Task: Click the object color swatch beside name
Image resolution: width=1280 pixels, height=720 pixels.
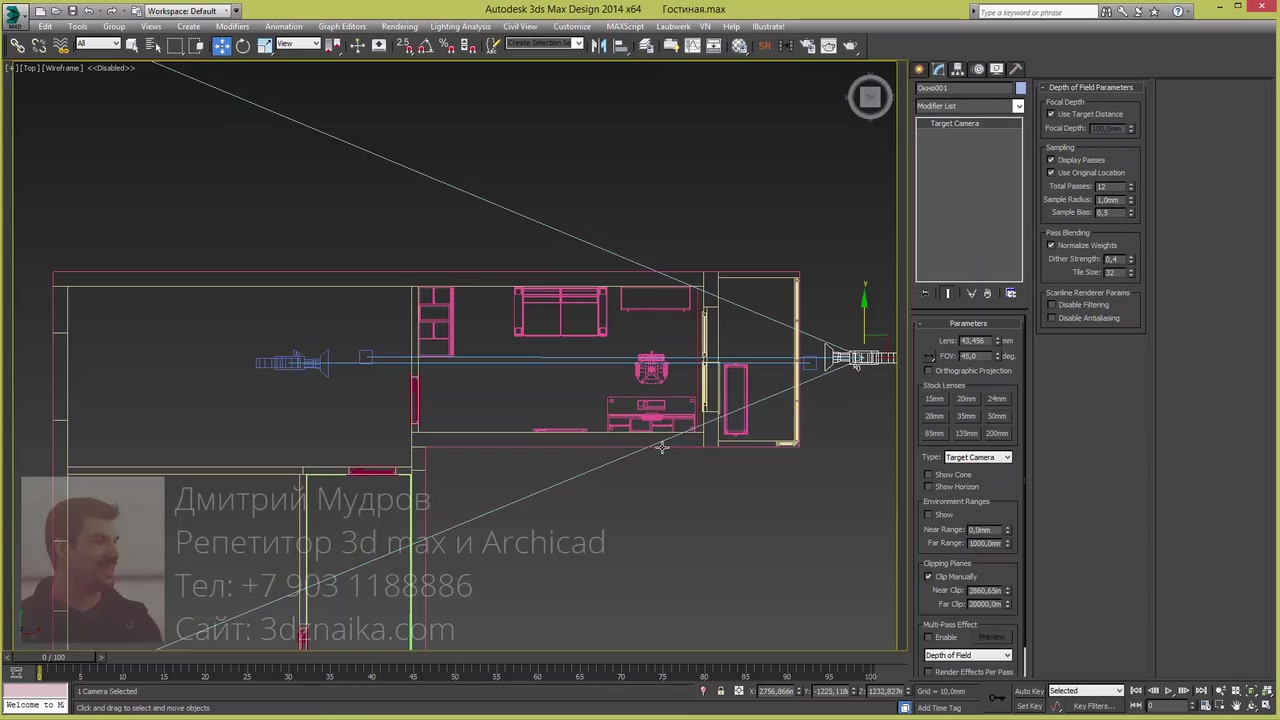Action: pos(1020,88)
